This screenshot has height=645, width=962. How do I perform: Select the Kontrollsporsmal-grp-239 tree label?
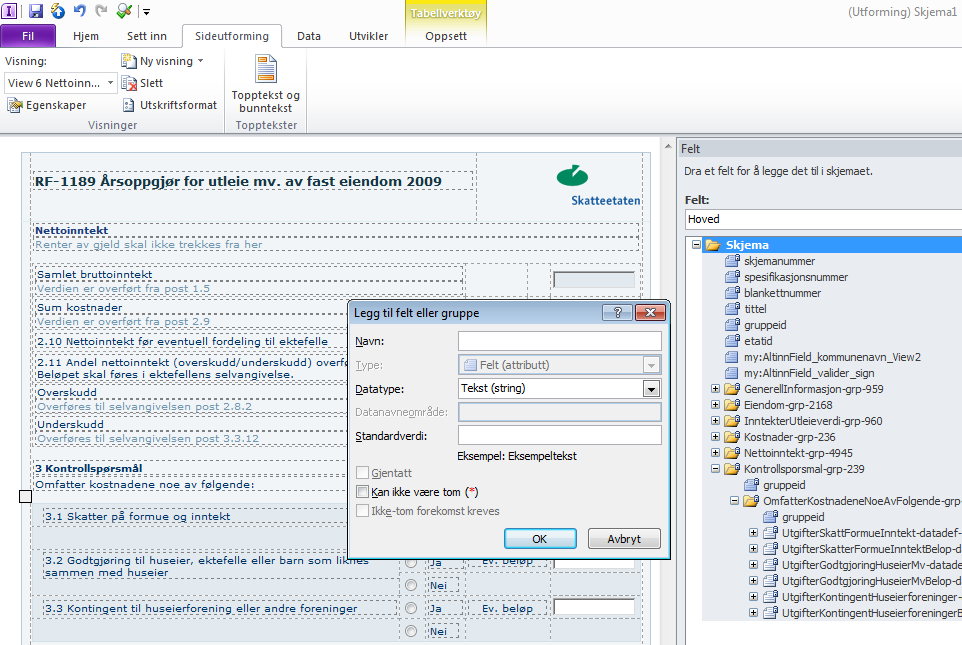point(804,469)
